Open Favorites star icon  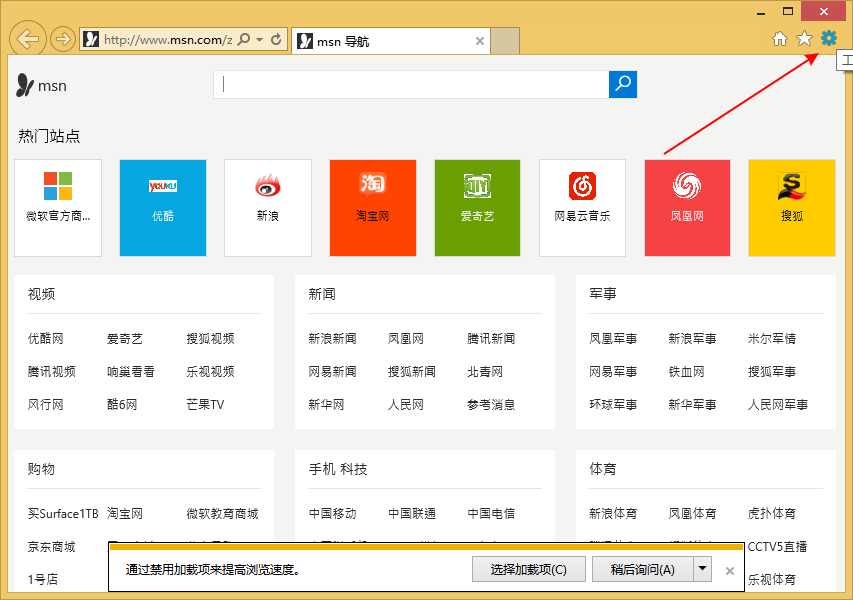tap(804, 39)
